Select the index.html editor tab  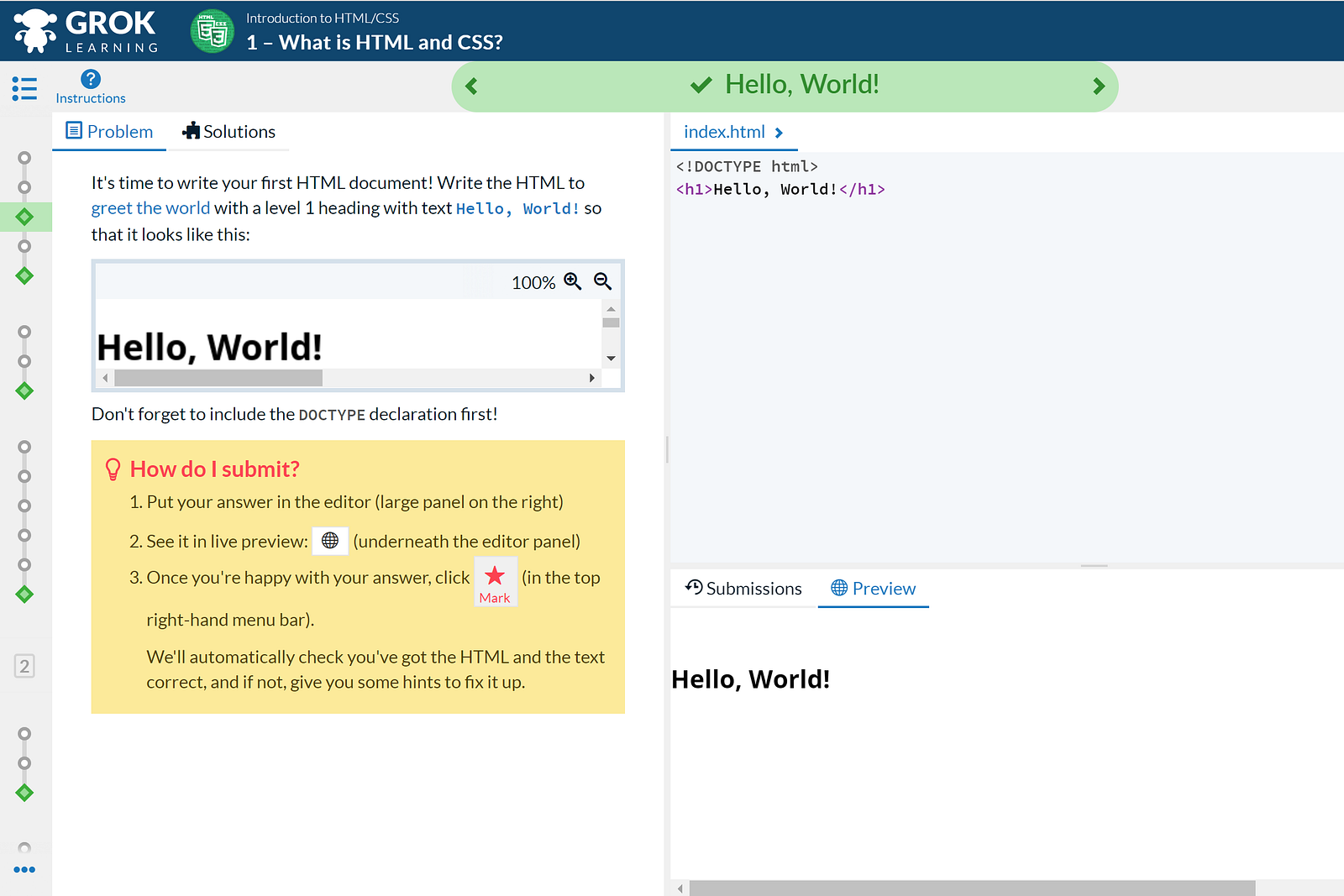pos(733,132)
